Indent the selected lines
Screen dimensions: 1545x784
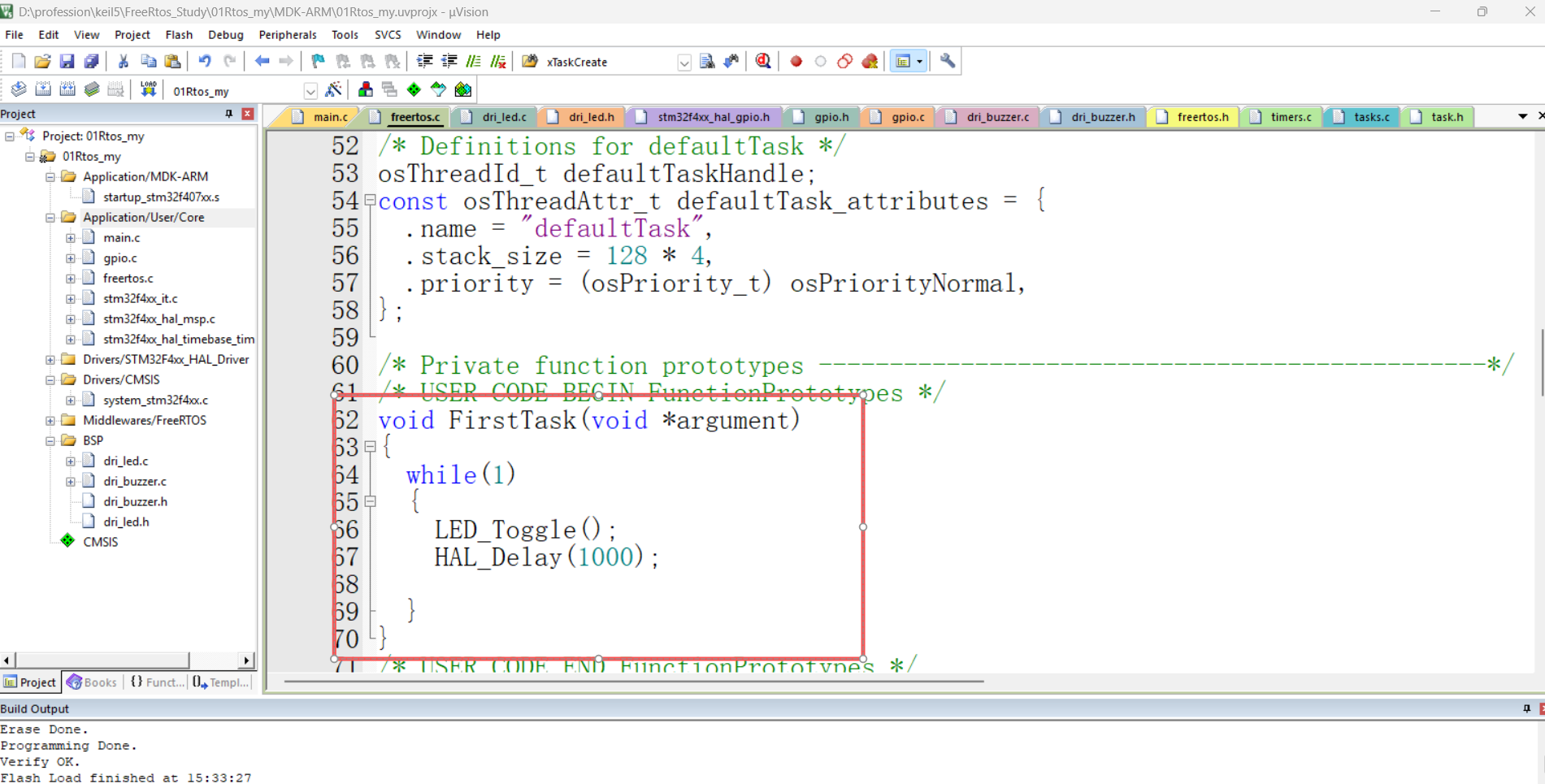click(x=424, y=62)
